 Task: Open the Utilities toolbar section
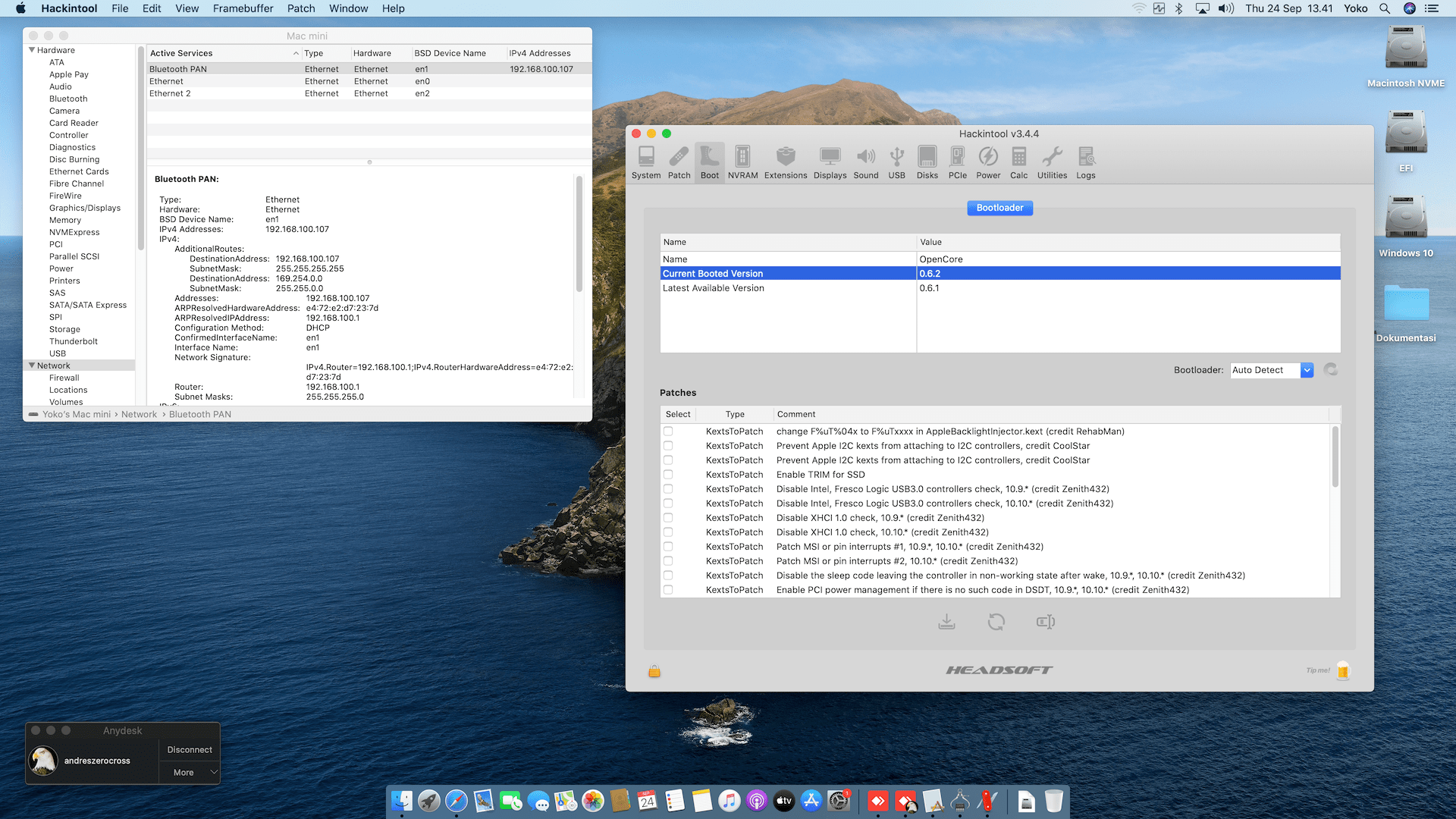tap(1052, 162)
